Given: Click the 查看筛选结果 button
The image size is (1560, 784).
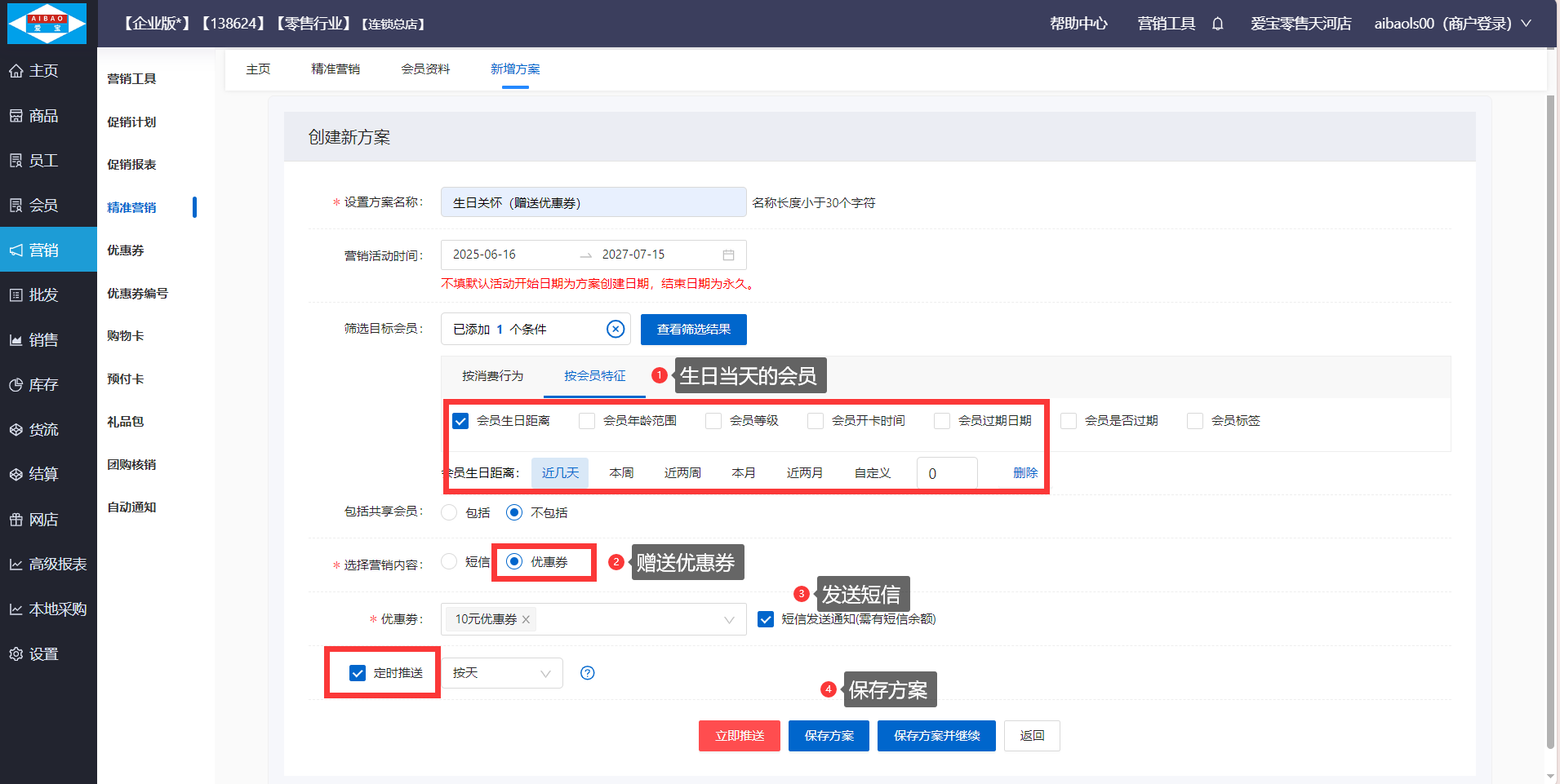Looking at the screenshot, I should (x=693, y=330).
